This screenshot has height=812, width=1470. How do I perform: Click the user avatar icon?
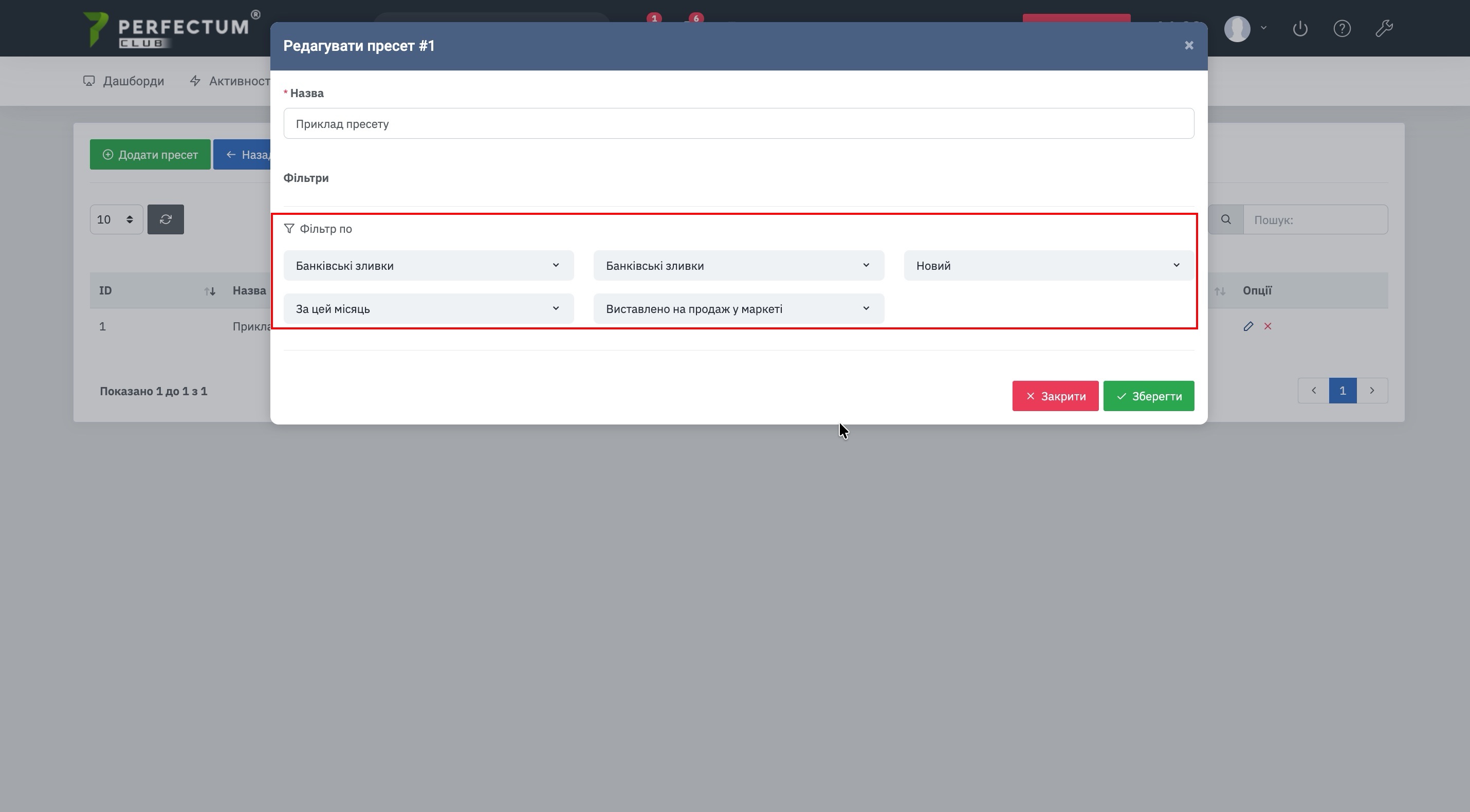(1237, 29)
